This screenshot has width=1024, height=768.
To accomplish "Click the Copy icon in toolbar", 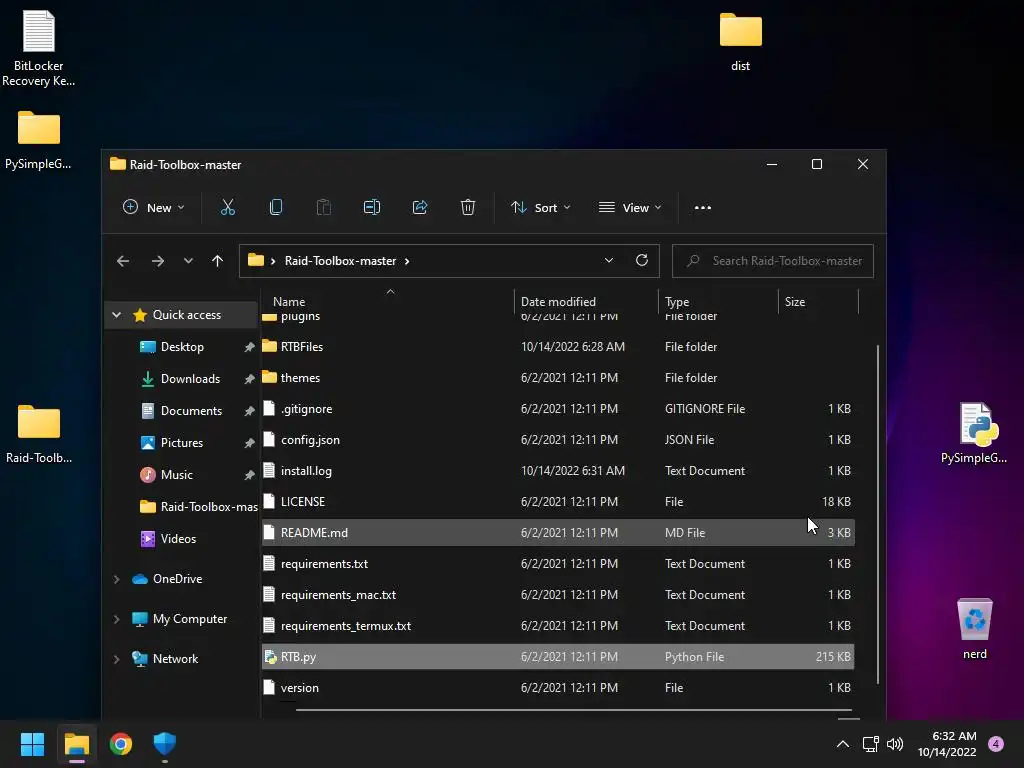I will [x=276, y=208].
